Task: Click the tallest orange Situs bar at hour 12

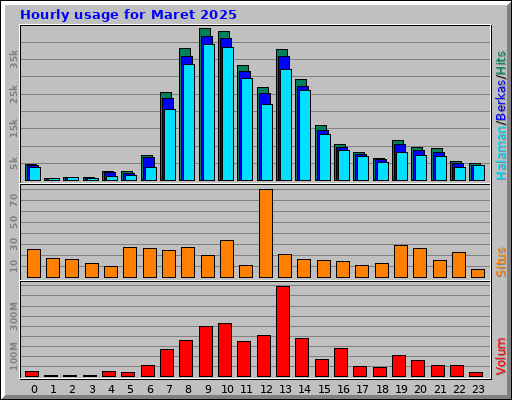Action: [266, 233]
